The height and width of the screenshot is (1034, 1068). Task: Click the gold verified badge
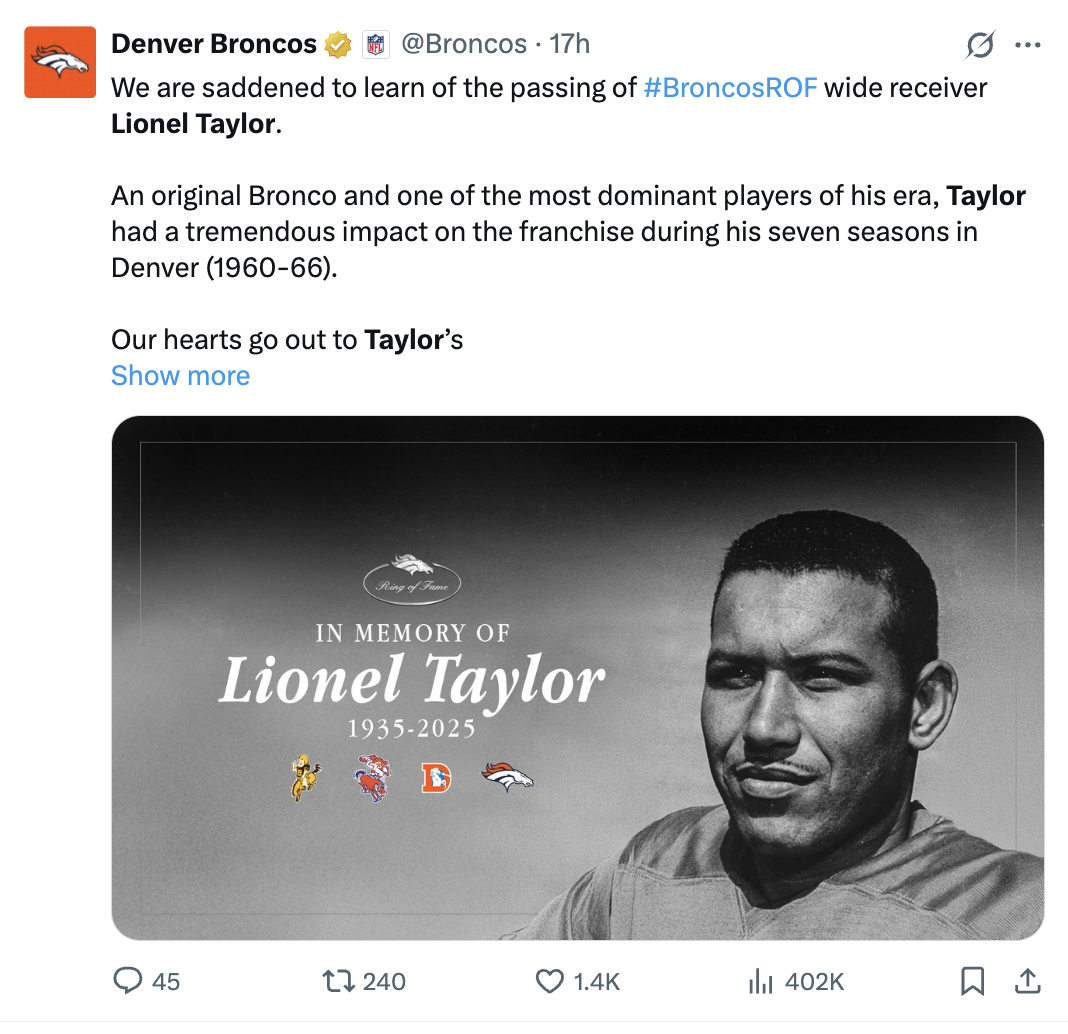tap(337, 45)
